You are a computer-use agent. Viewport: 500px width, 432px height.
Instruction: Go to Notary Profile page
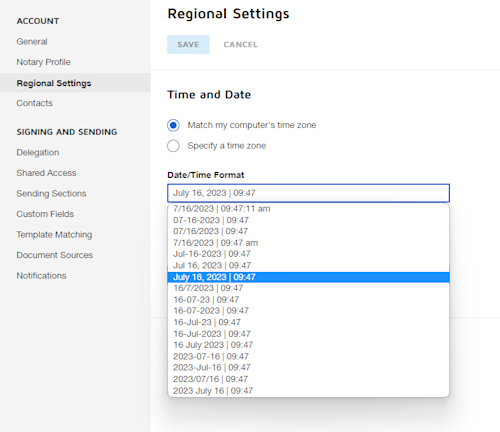pos(44,62)
